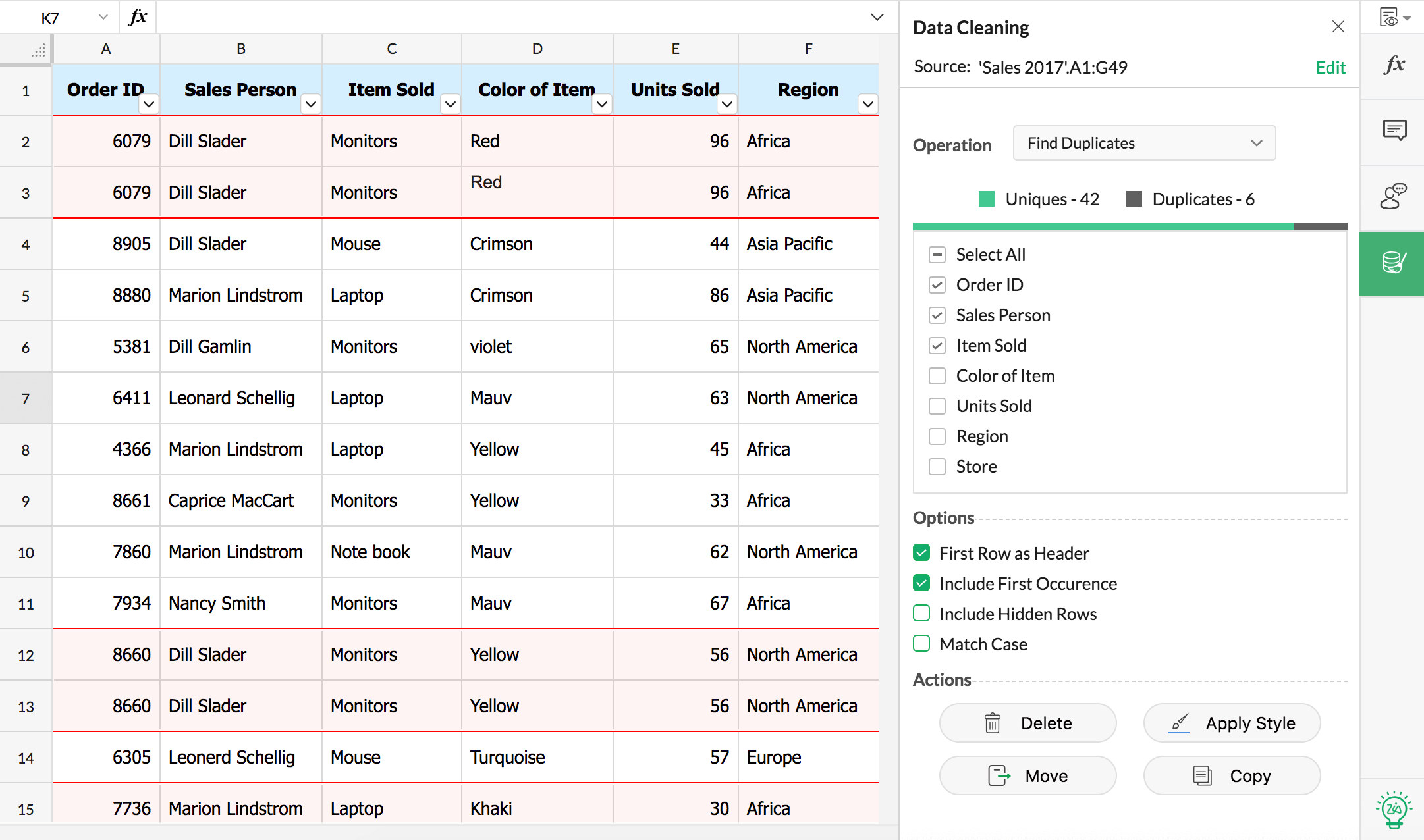
Task: Select the cell containing Order ID 8905
Action: [x=105, y=244]
